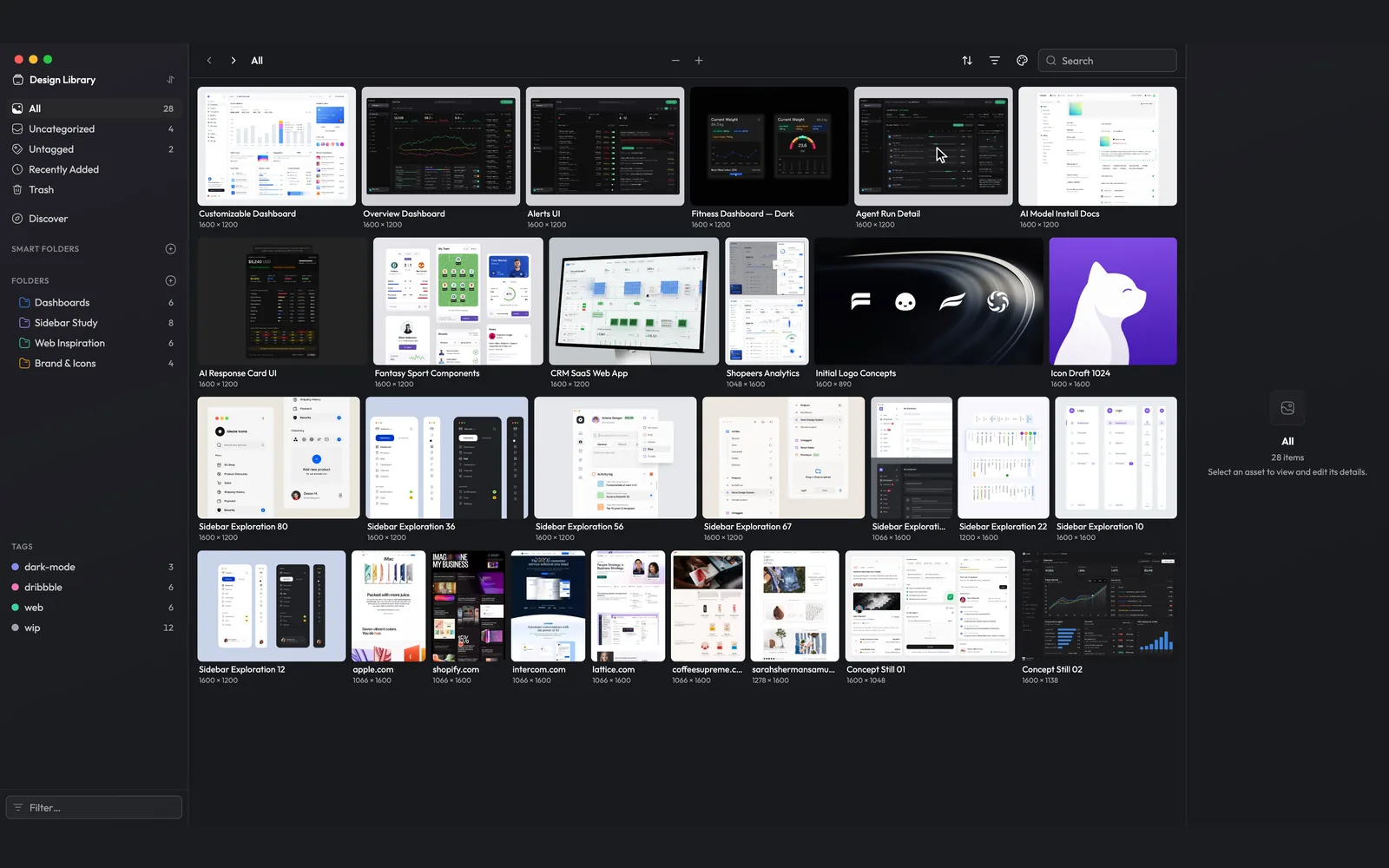Filter by the dark-mode tag
Image resolution: width=1389 pixels, height=868 pixels.
94,567
